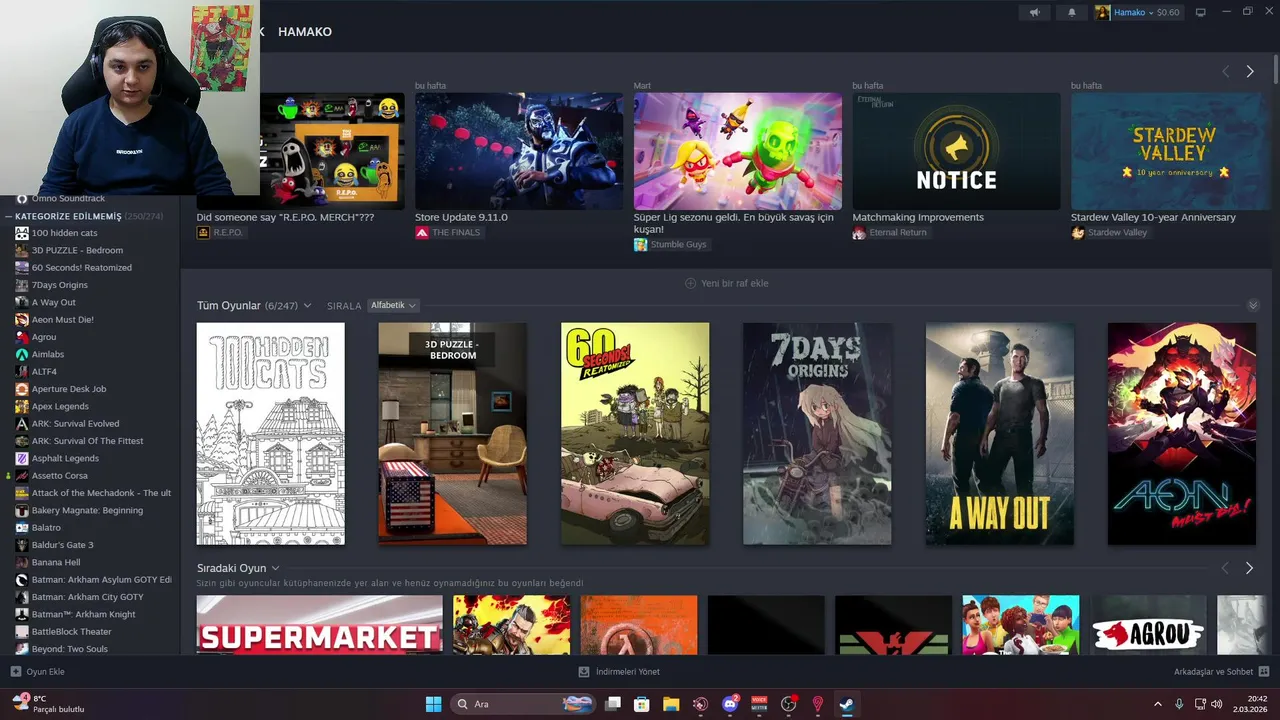
Task: Open the Agrou banner in Sıradaki Oyun
Action: pyautogui.click(x=1149, y=625)
